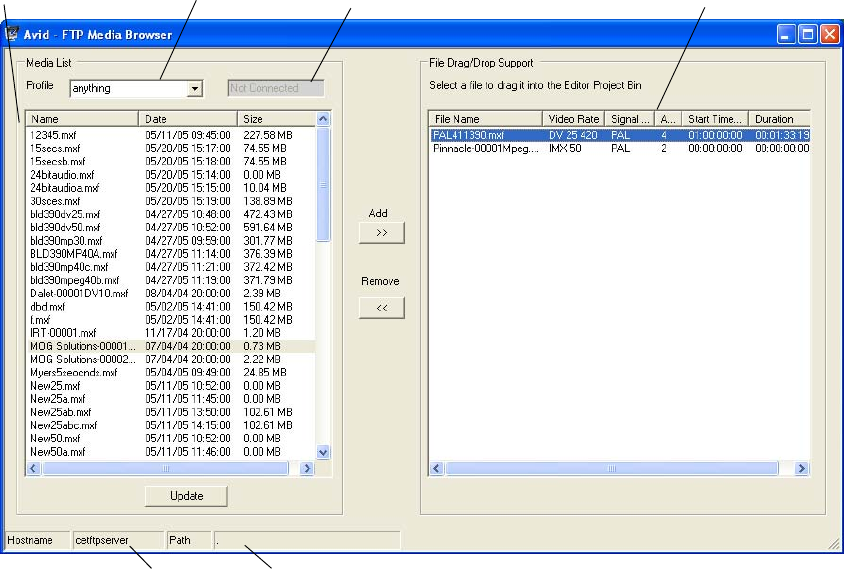The height and width of the screenshot is (569, 844).
Task: Select New50a.mxf file row
Action: click(x=171, y=452)
